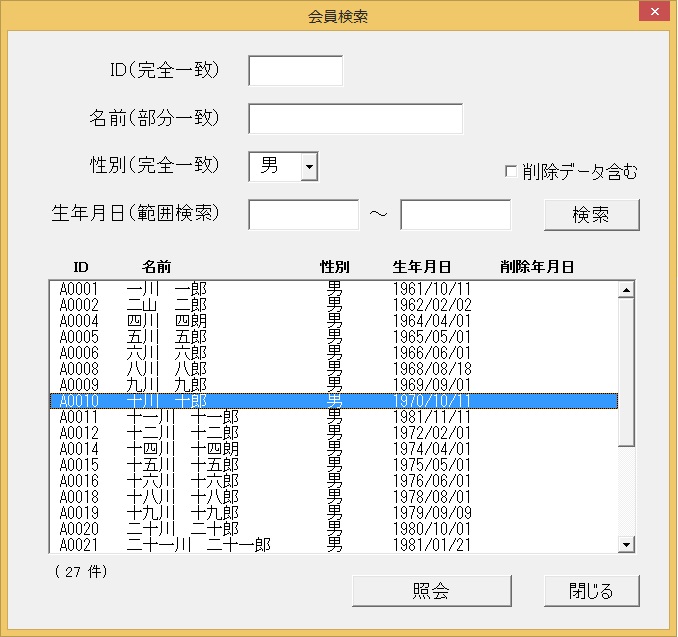
Task: Click the list scroll down arrow
Action: [x=626, y=544]
